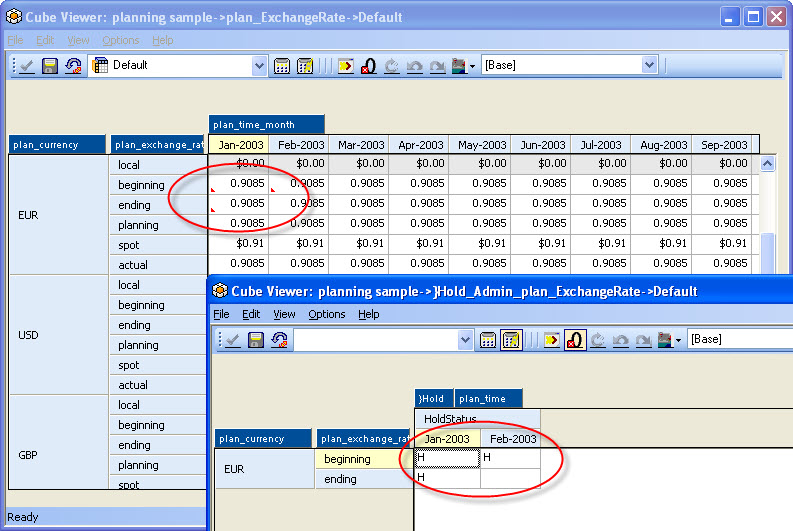This screenshot has height=531, width=793.
Task: Click scroll up arrow of plan_ExchangeRate grid
Action: point(767,164)
